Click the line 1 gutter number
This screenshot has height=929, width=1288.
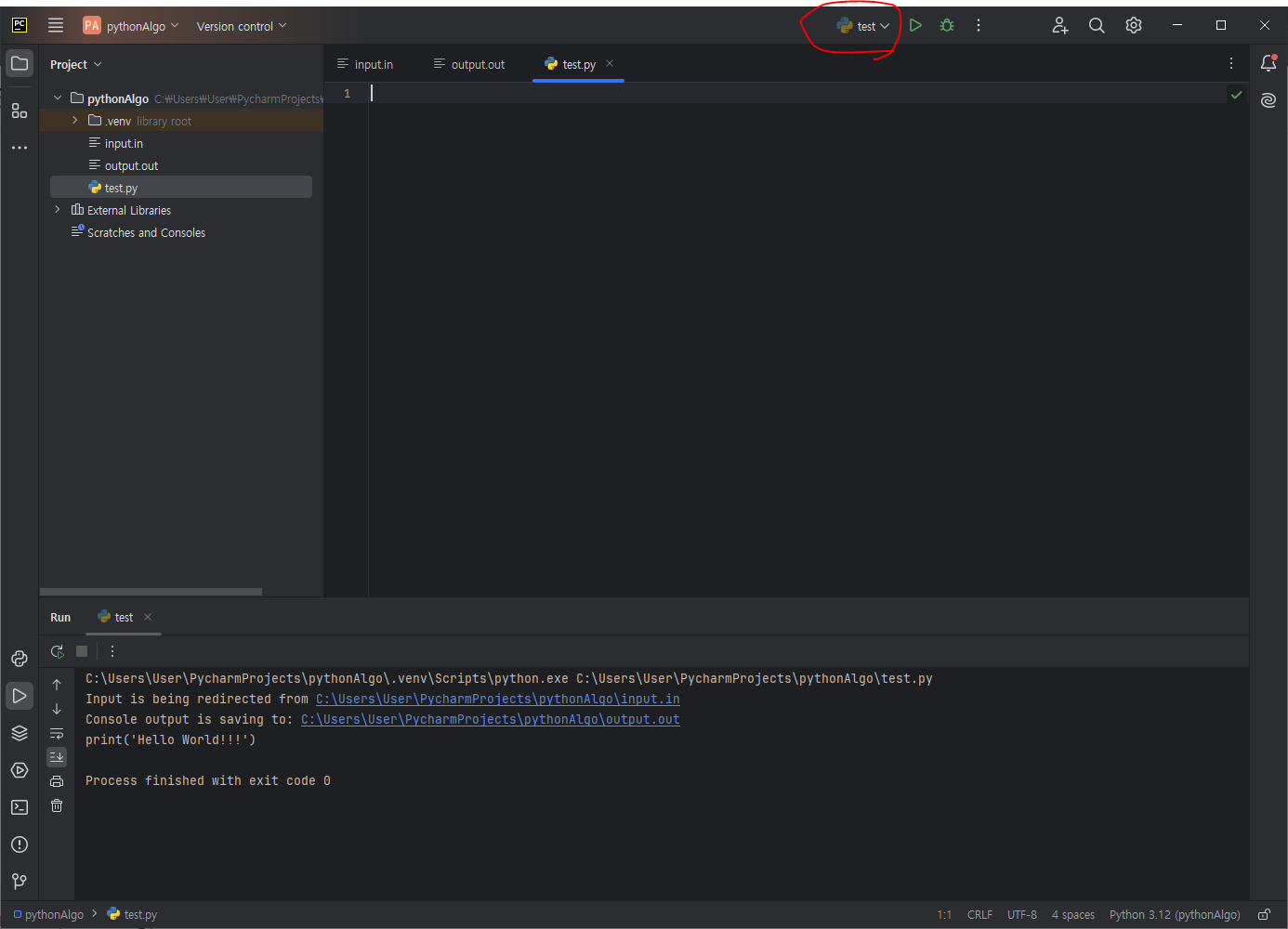point(348,93)
